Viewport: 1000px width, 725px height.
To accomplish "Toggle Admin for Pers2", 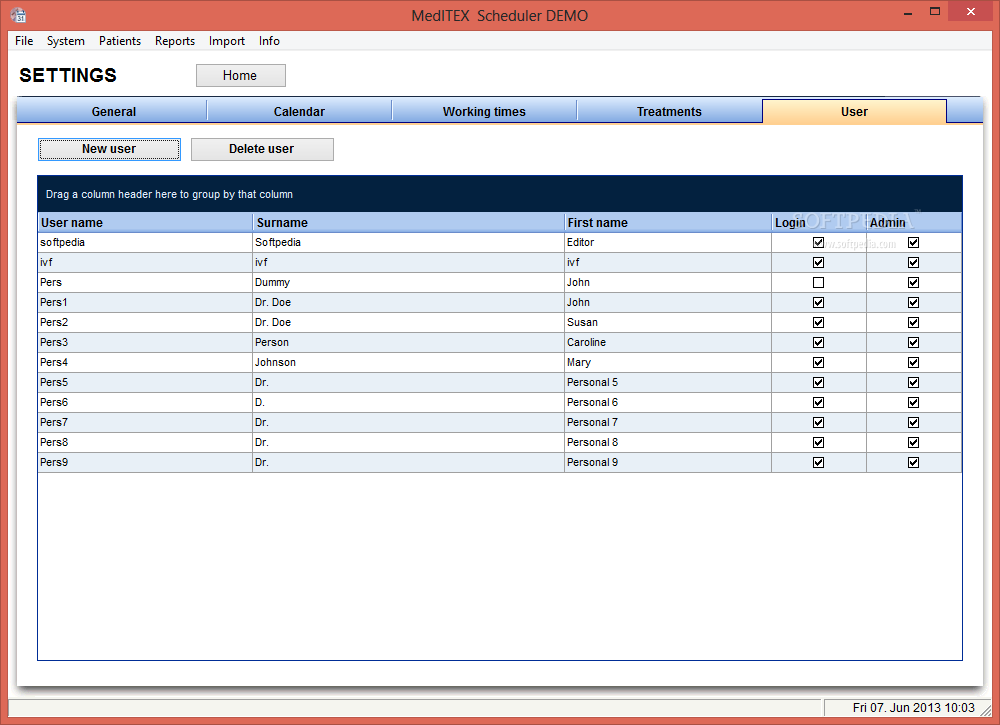I will tap(913, 323).
